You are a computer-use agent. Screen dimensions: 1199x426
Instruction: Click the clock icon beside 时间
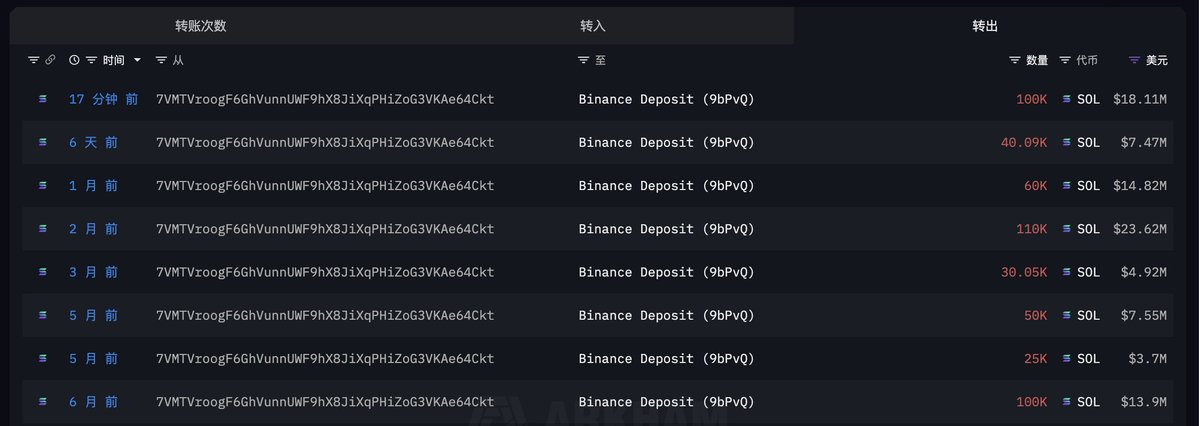pyautogui.click(x=74, y=60)
